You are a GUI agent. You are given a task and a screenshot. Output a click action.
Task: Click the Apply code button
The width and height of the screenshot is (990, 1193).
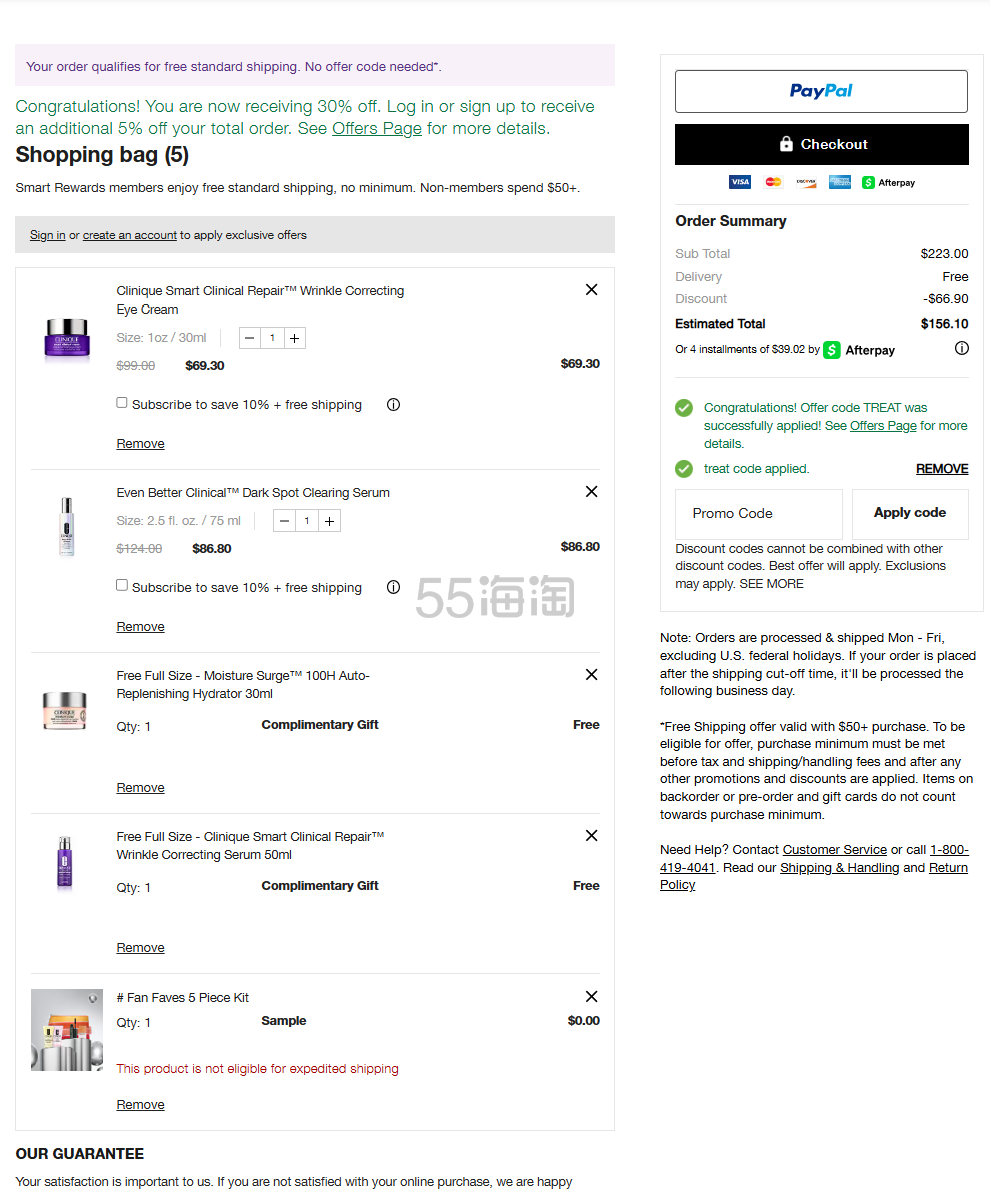[910, 514]
